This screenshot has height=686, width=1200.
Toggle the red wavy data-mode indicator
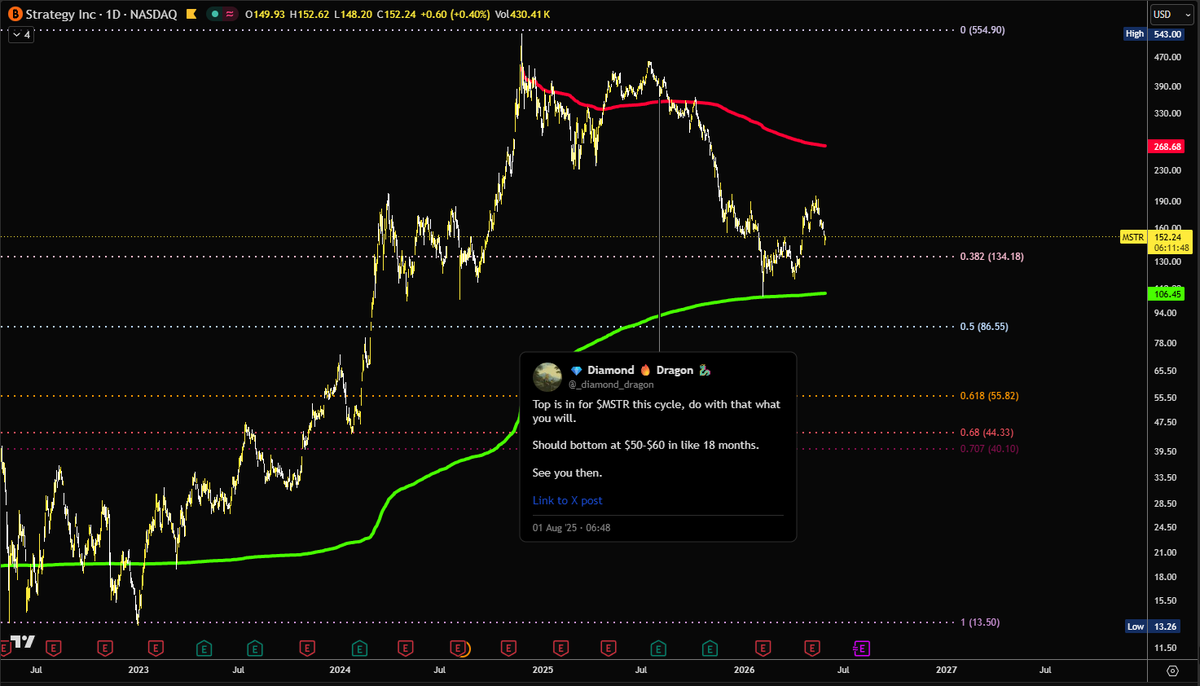tap(232, 15)
